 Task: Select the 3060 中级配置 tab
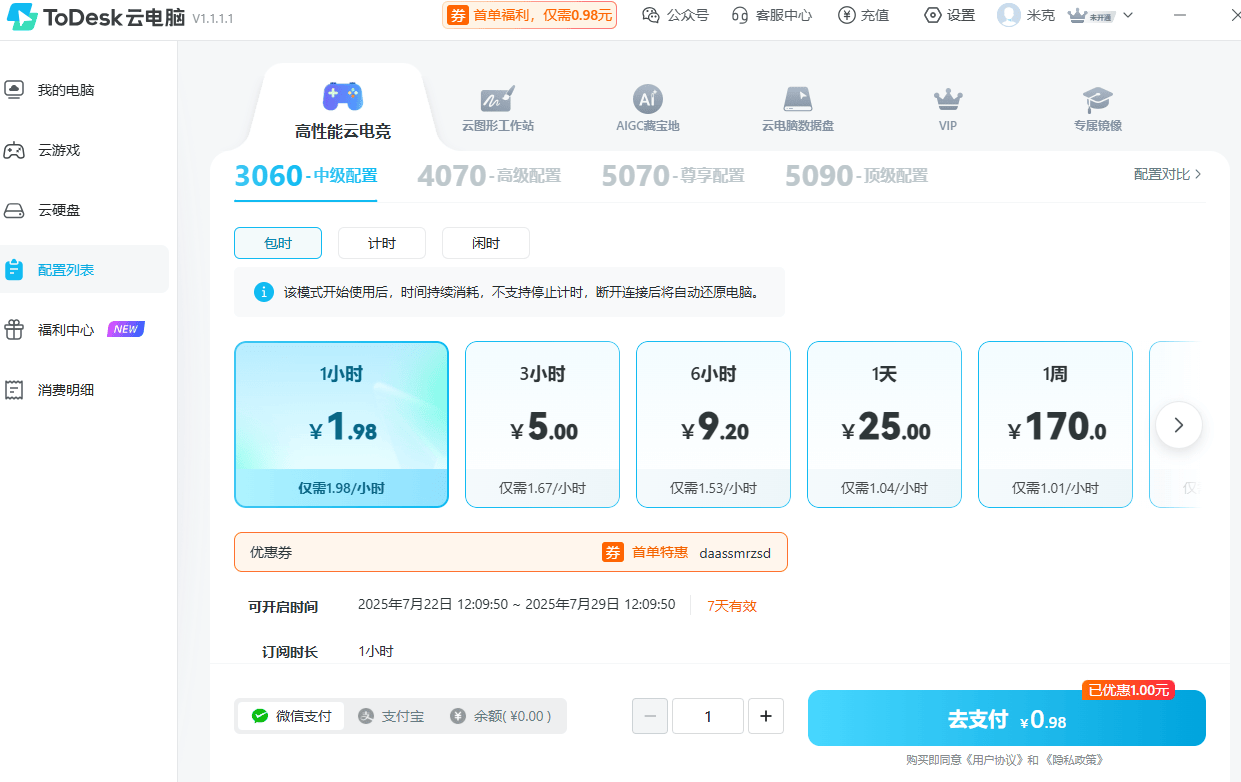[x=306, y=177]
